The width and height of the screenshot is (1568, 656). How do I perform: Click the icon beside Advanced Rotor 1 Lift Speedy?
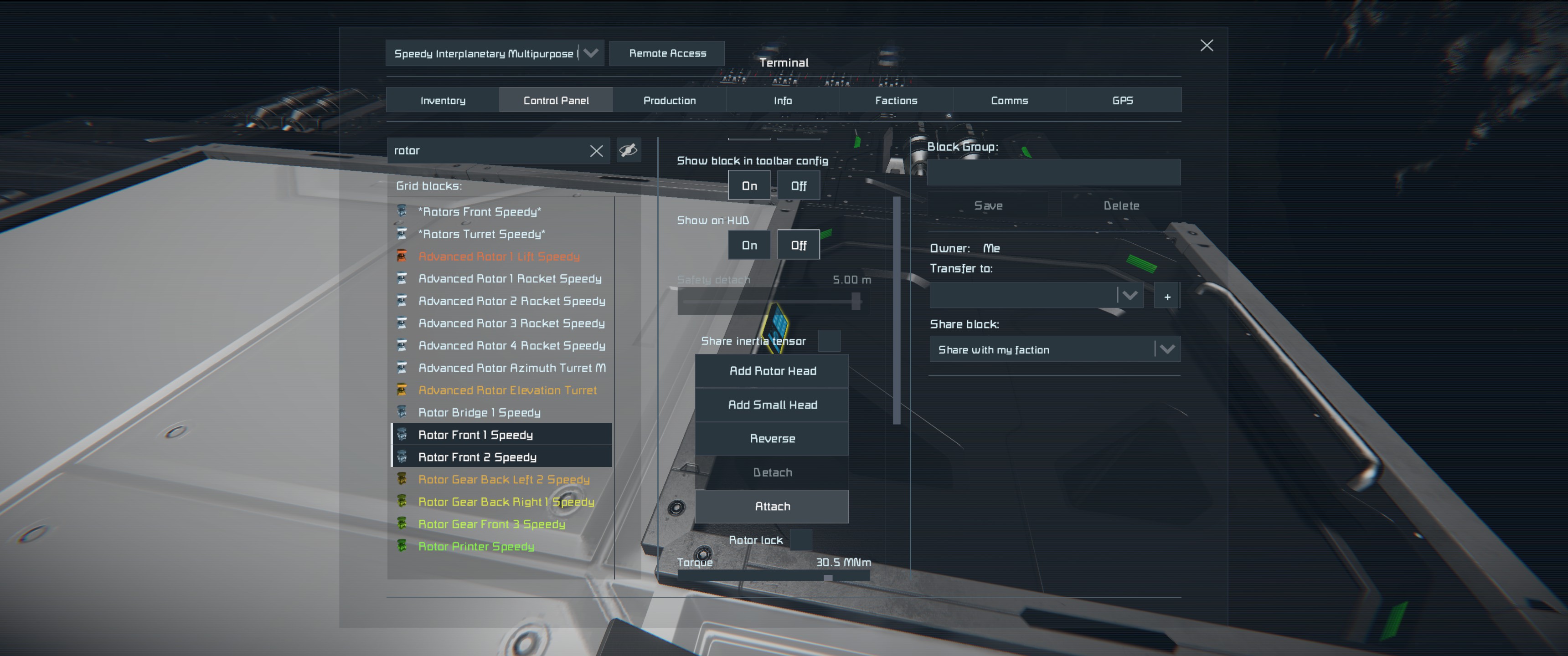pyautogui.click(x=402, y=256)
